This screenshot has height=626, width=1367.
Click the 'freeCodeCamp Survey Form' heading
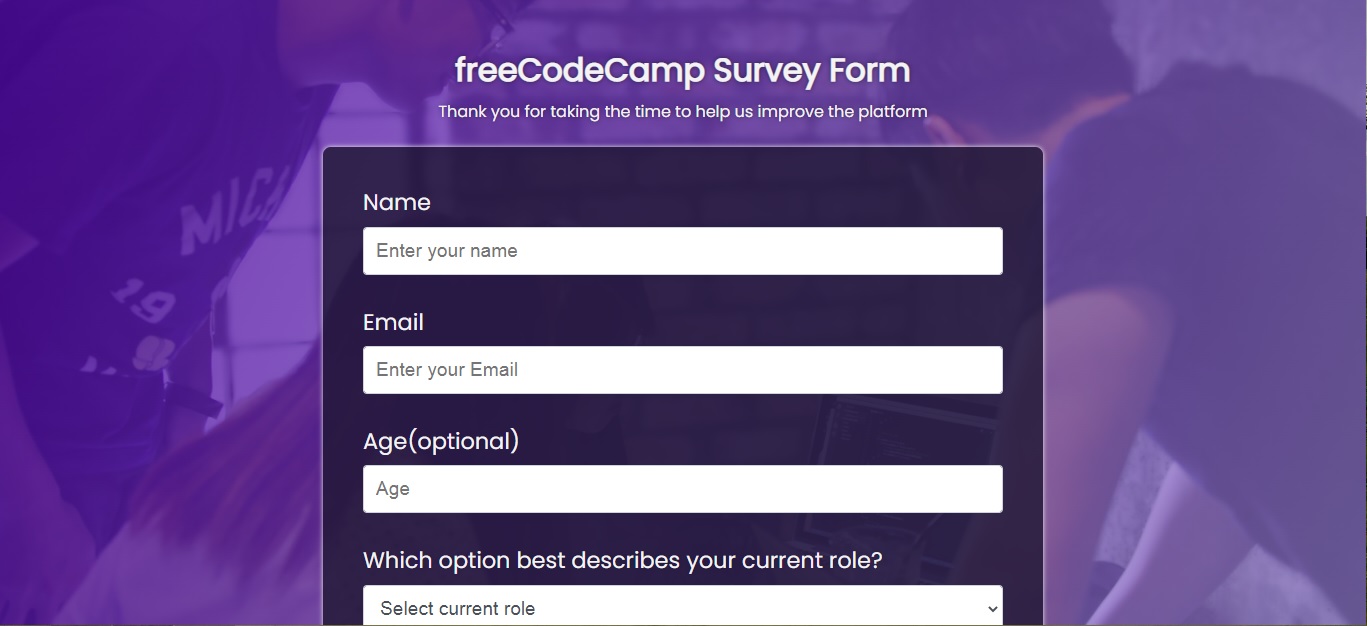pos(683,69)
